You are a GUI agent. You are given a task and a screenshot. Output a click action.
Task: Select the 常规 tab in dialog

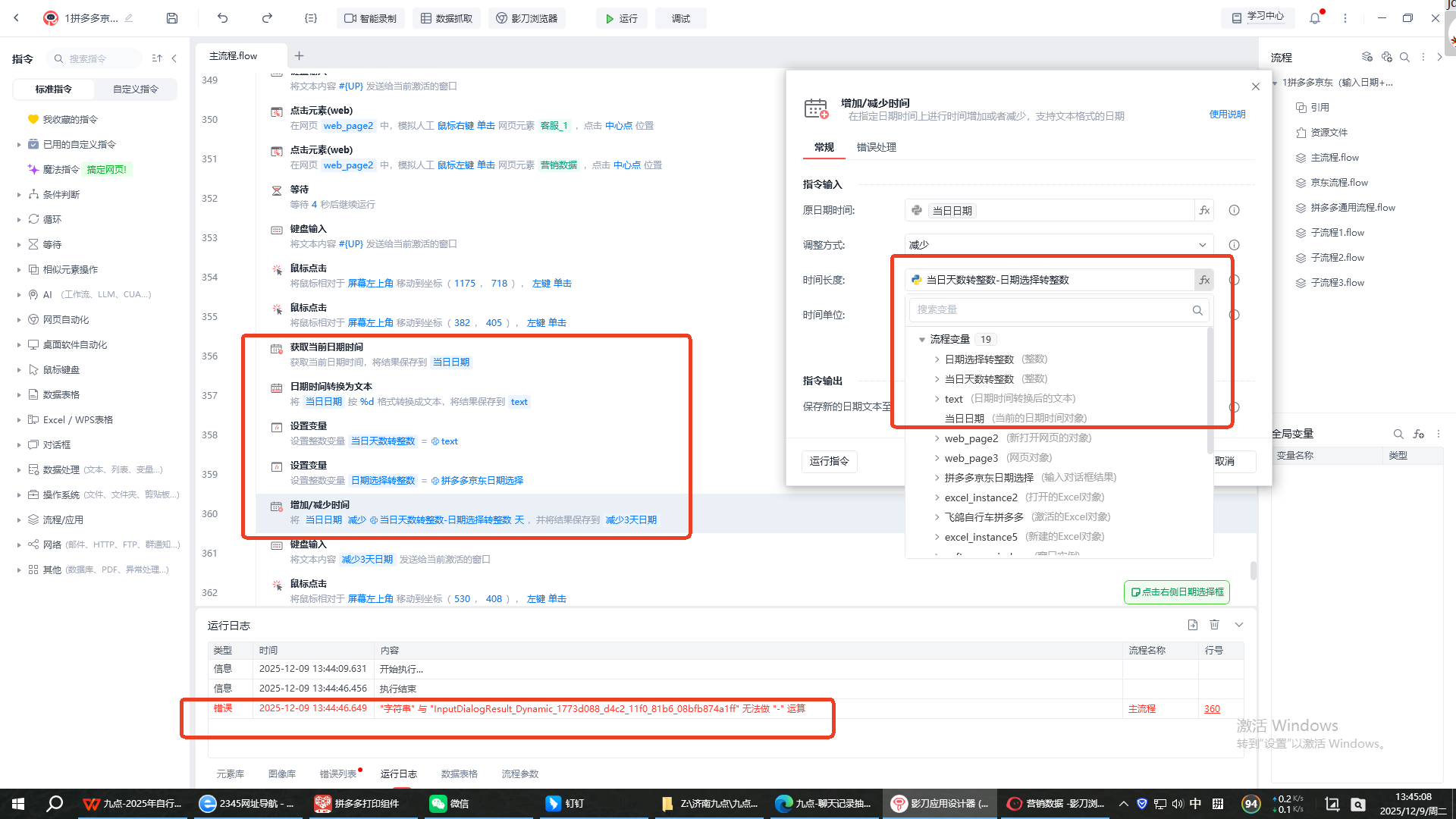[x=824, y=147]
